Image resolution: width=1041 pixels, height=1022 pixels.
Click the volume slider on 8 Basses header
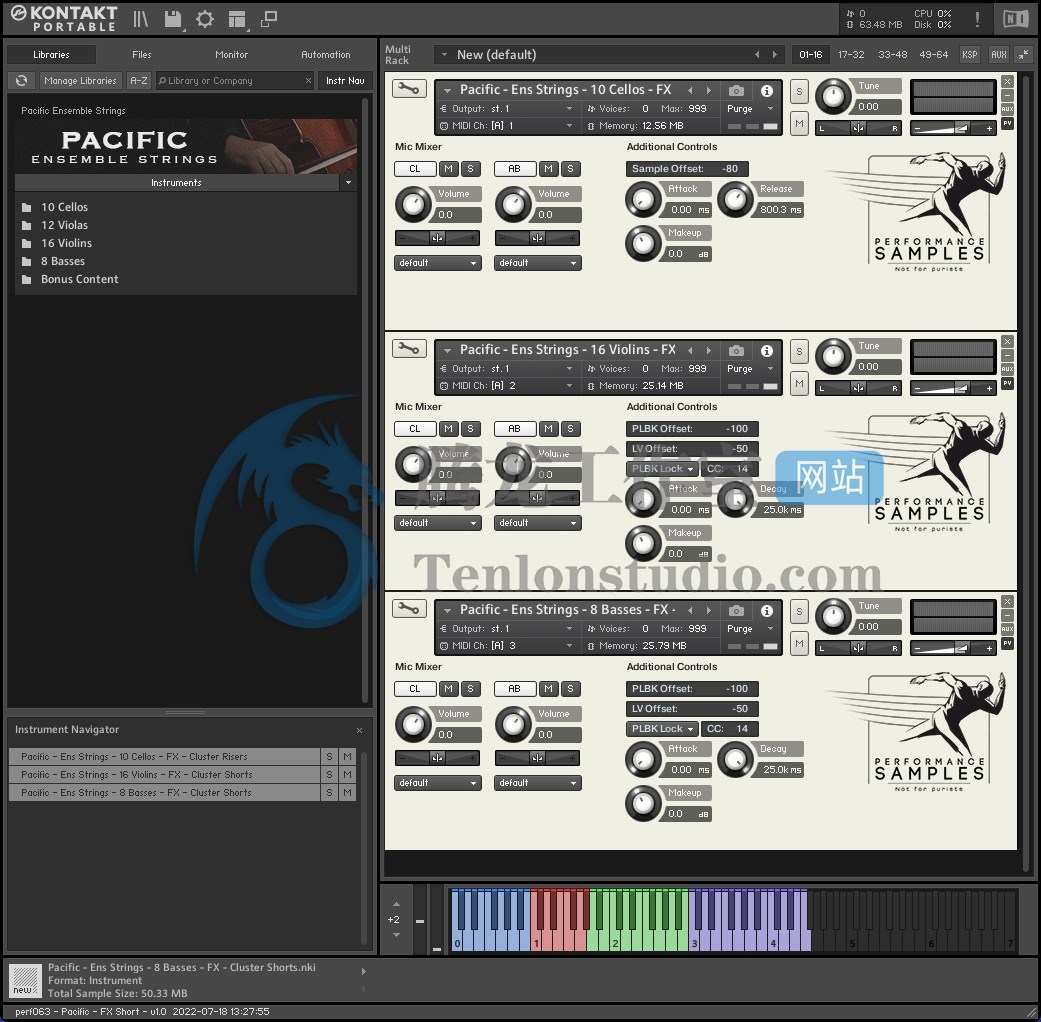pos(952,649)
